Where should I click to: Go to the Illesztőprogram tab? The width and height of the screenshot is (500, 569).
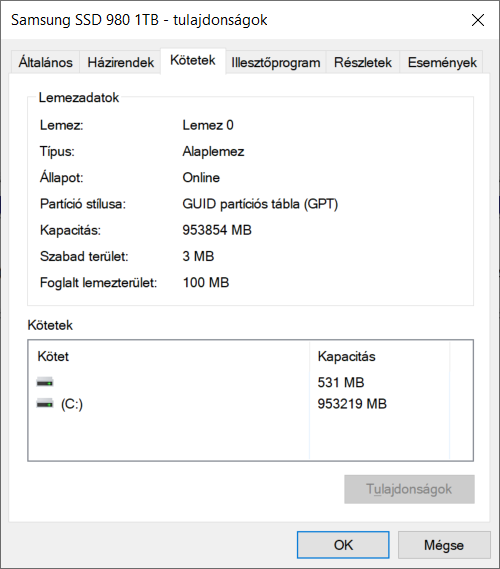click(x=276, y=62)
